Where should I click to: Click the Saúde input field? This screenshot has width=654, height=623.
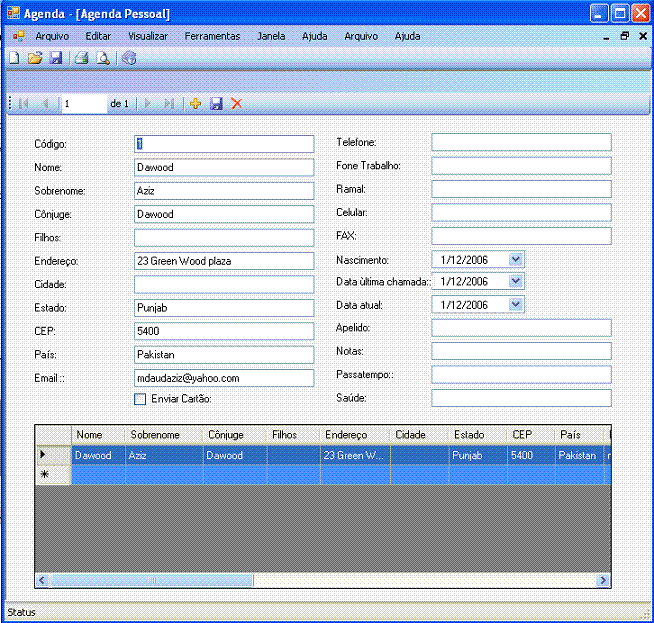tap(521, 398)
